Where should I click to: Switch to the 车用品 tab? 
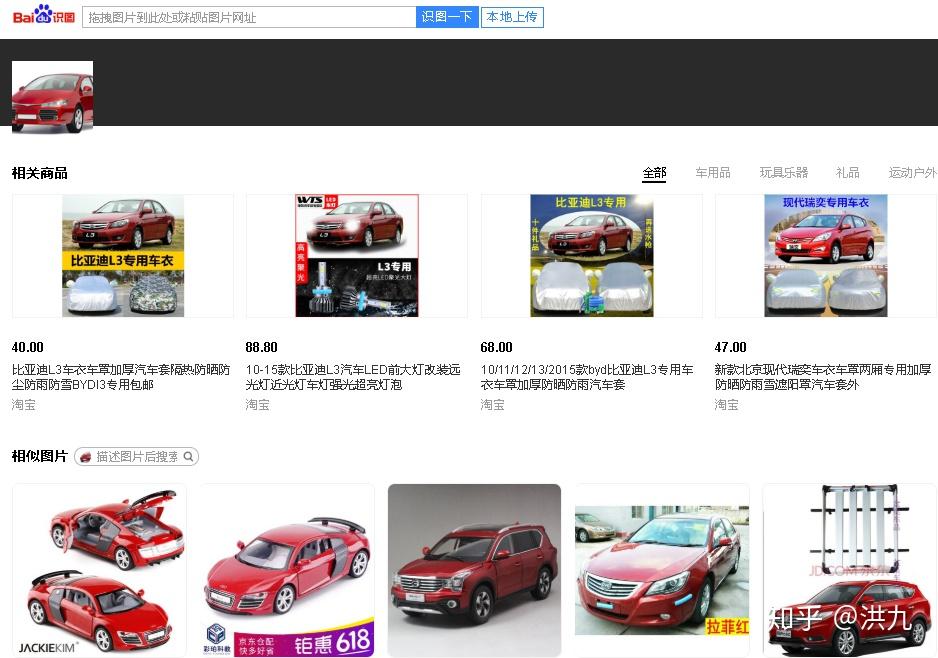712,173
